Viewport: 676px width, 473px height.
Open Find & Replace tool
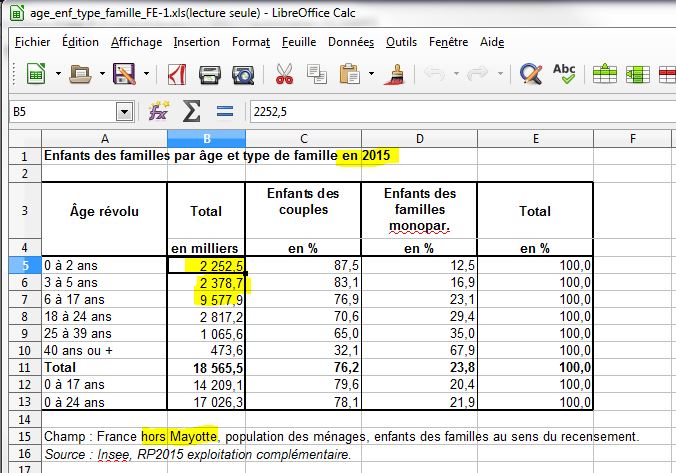(x=531, y=75)
